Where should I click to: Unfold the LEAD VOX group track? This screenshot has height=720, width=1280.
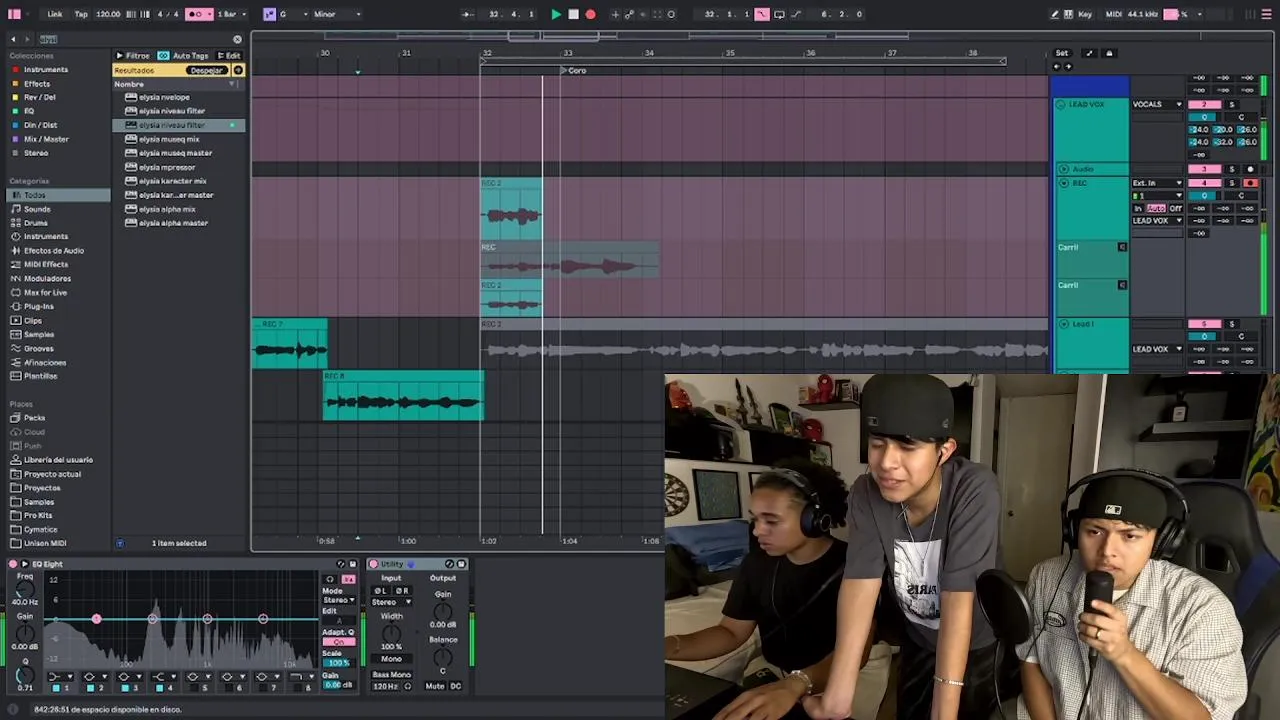(x=1062, y=104)
